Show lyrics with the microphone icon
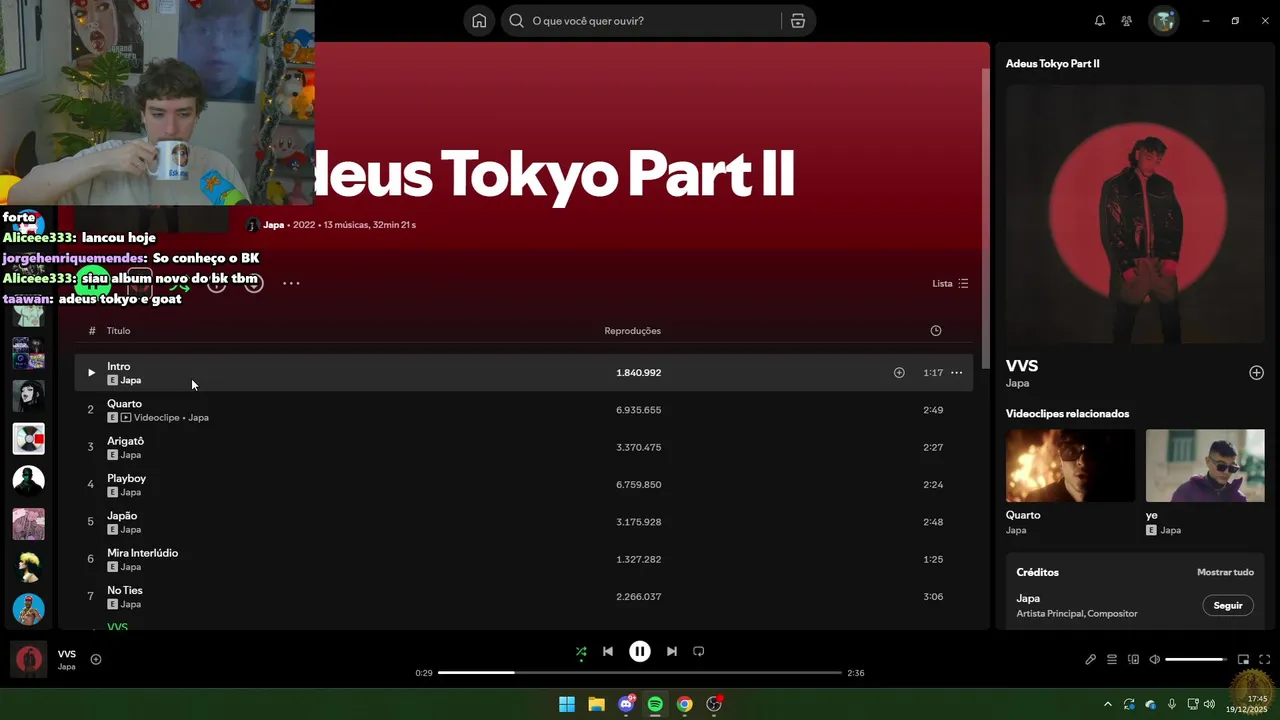Image resolution: width=1280 pixels, height=720 pixels. [1091, 659]
